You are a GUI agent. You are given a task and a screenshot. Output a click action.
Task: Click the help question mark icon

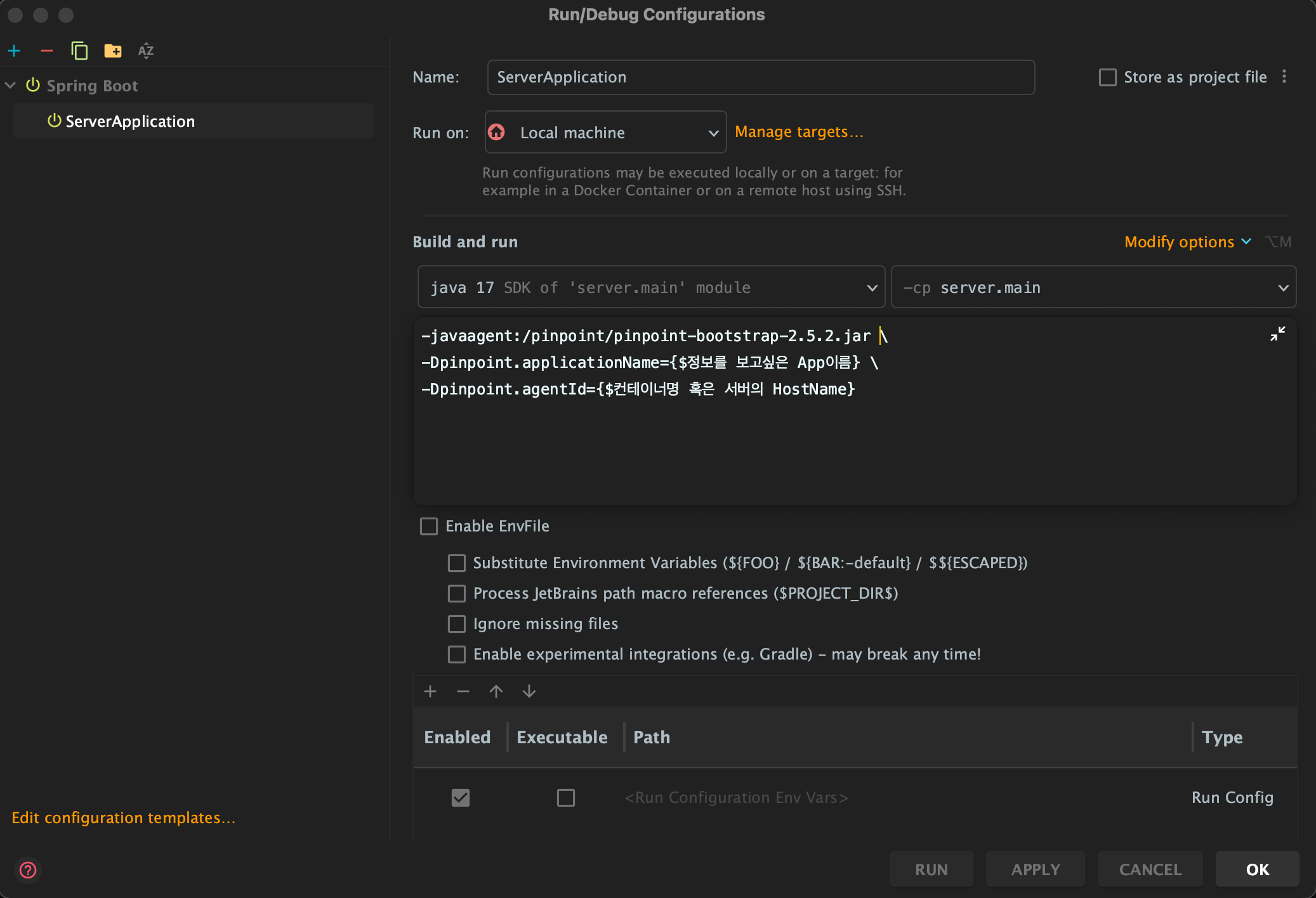(x=28, y=869)
